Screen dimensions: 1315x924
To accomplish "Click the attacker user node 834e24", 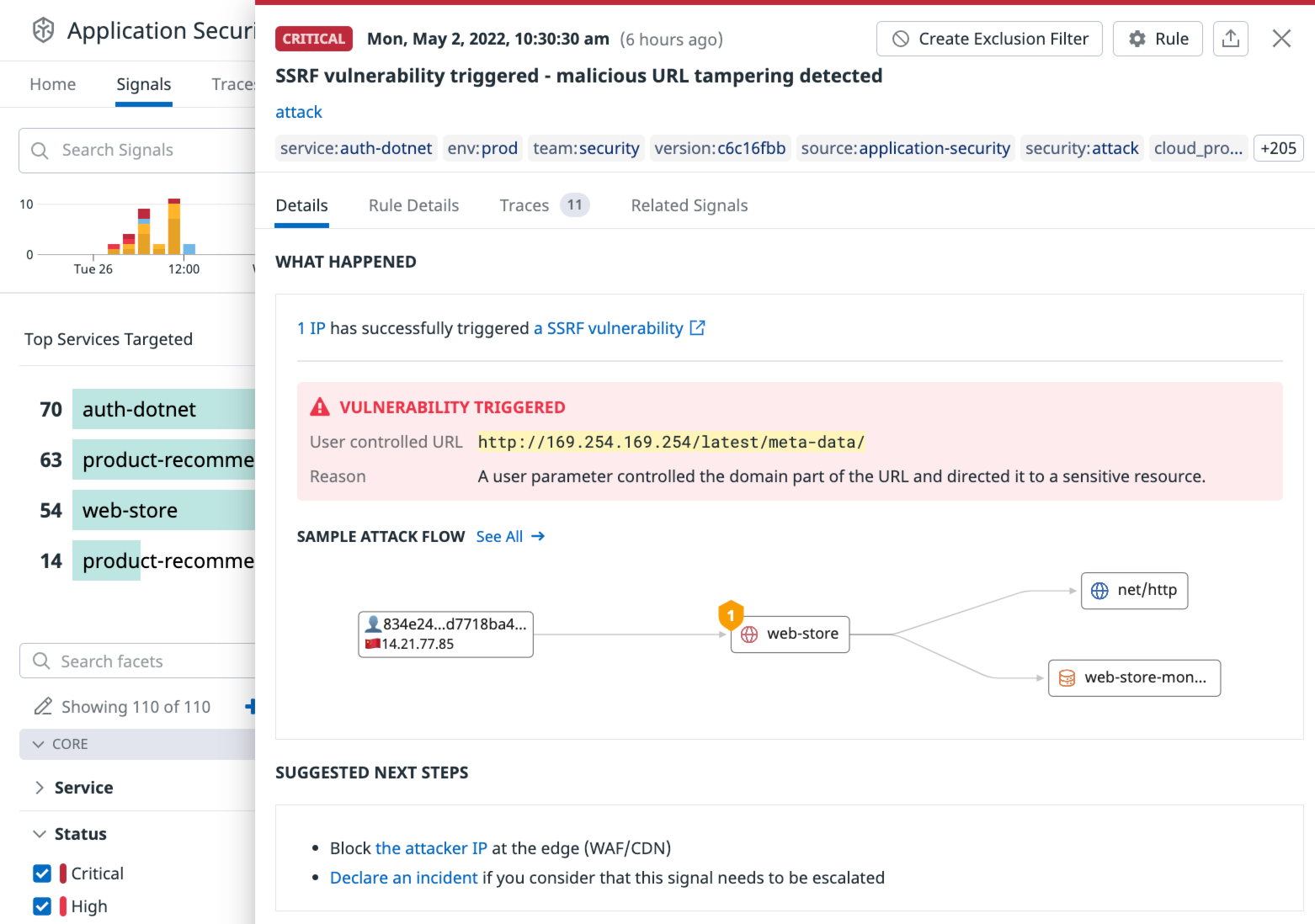I will 445,634.
